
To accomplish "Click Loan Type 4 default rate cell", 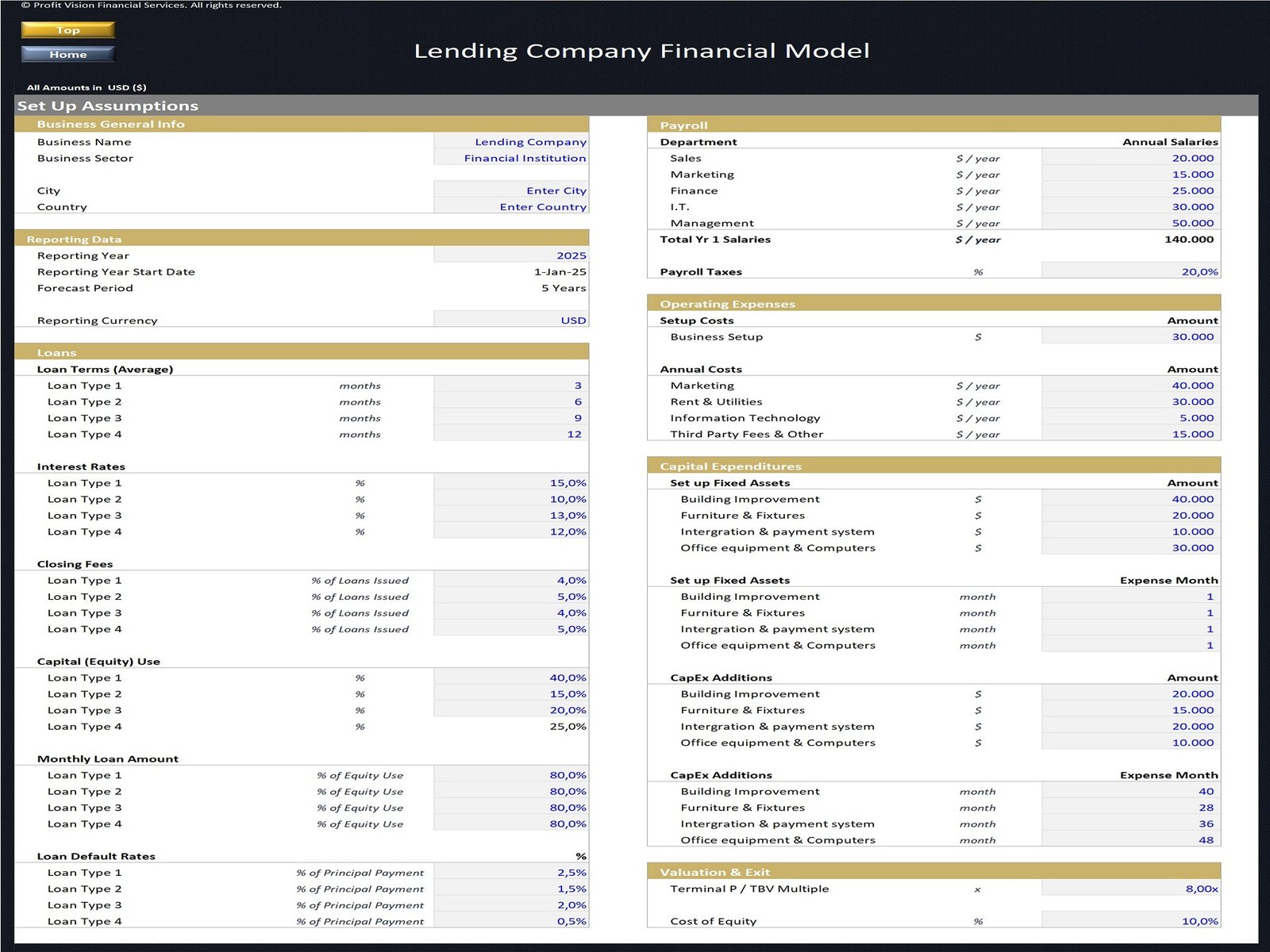I will [x=511, y=922].
